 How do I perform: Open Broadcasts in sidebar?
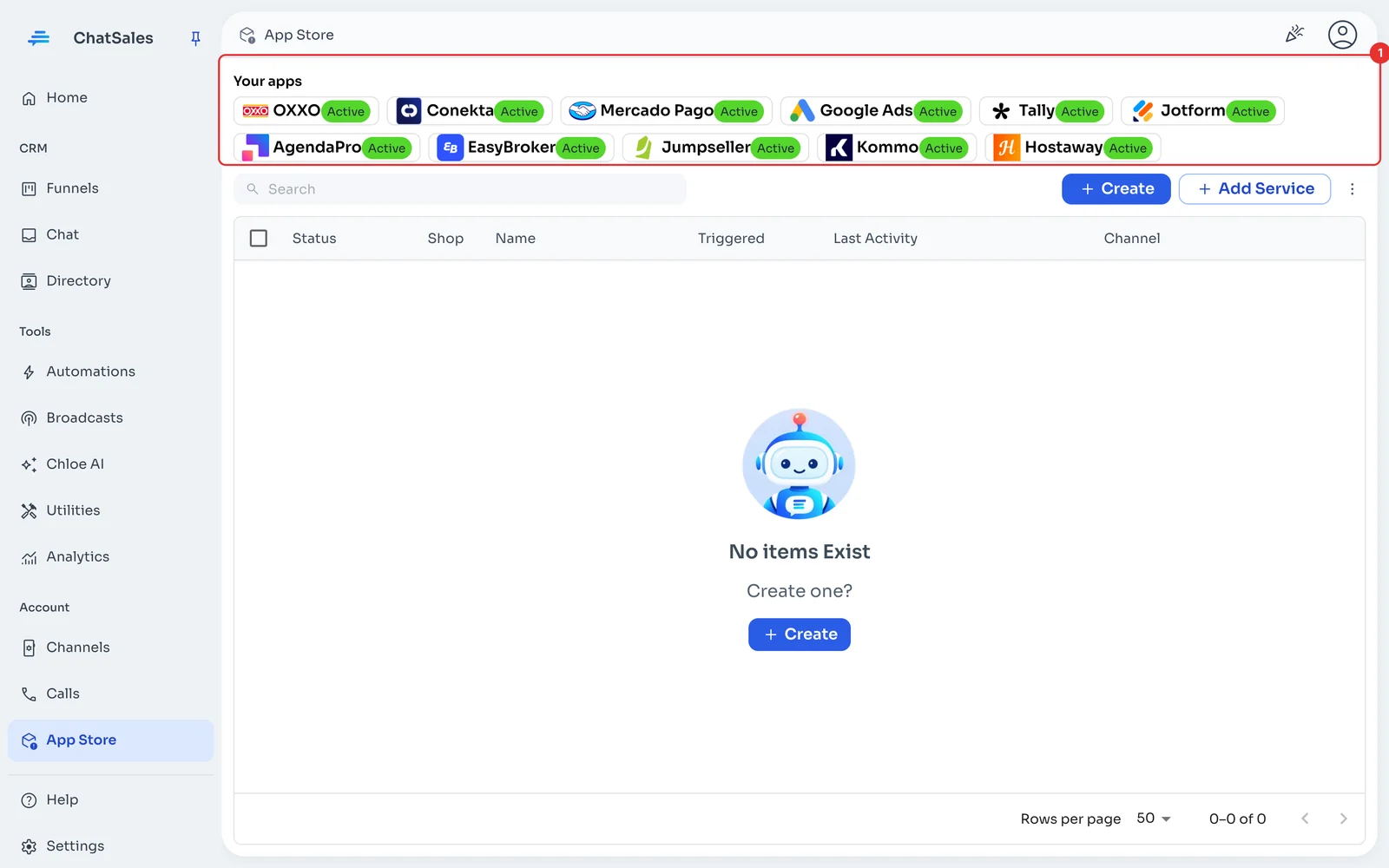110,418
